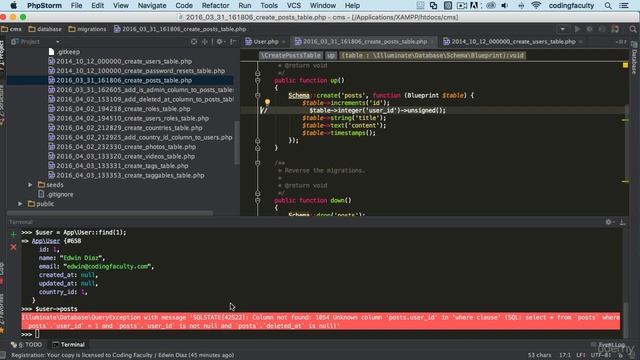Click the database breadcrumb folder
Image resolution: width=640 pixels, height=360 pixels.
45,29
